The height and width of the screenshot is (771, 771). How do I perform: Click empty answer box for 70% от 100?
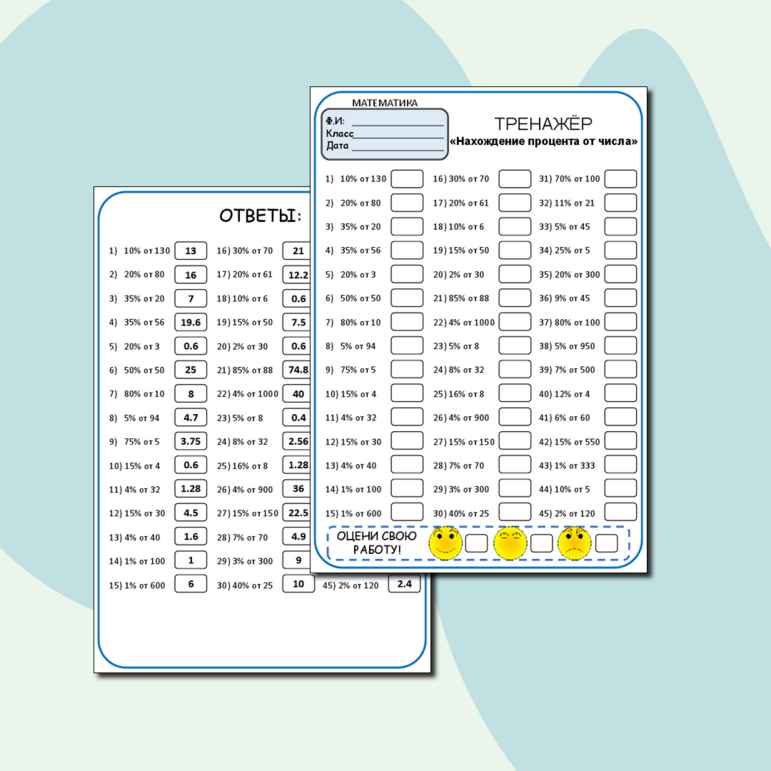(x=620, y=179)
